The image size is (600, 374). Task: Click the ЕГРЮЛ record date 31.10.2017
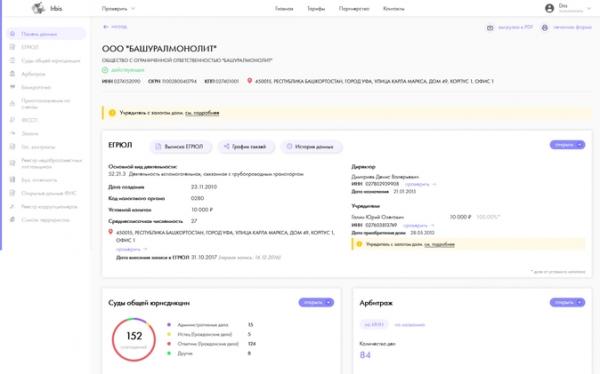204,257
